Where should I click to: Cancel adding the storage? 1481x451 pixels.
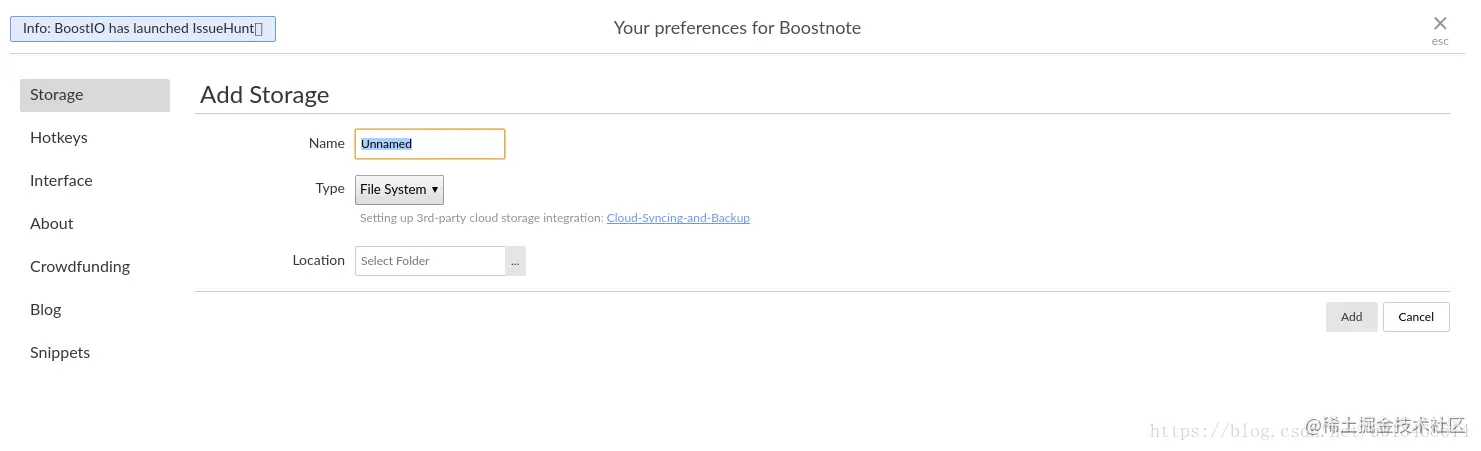[1415, 317]
